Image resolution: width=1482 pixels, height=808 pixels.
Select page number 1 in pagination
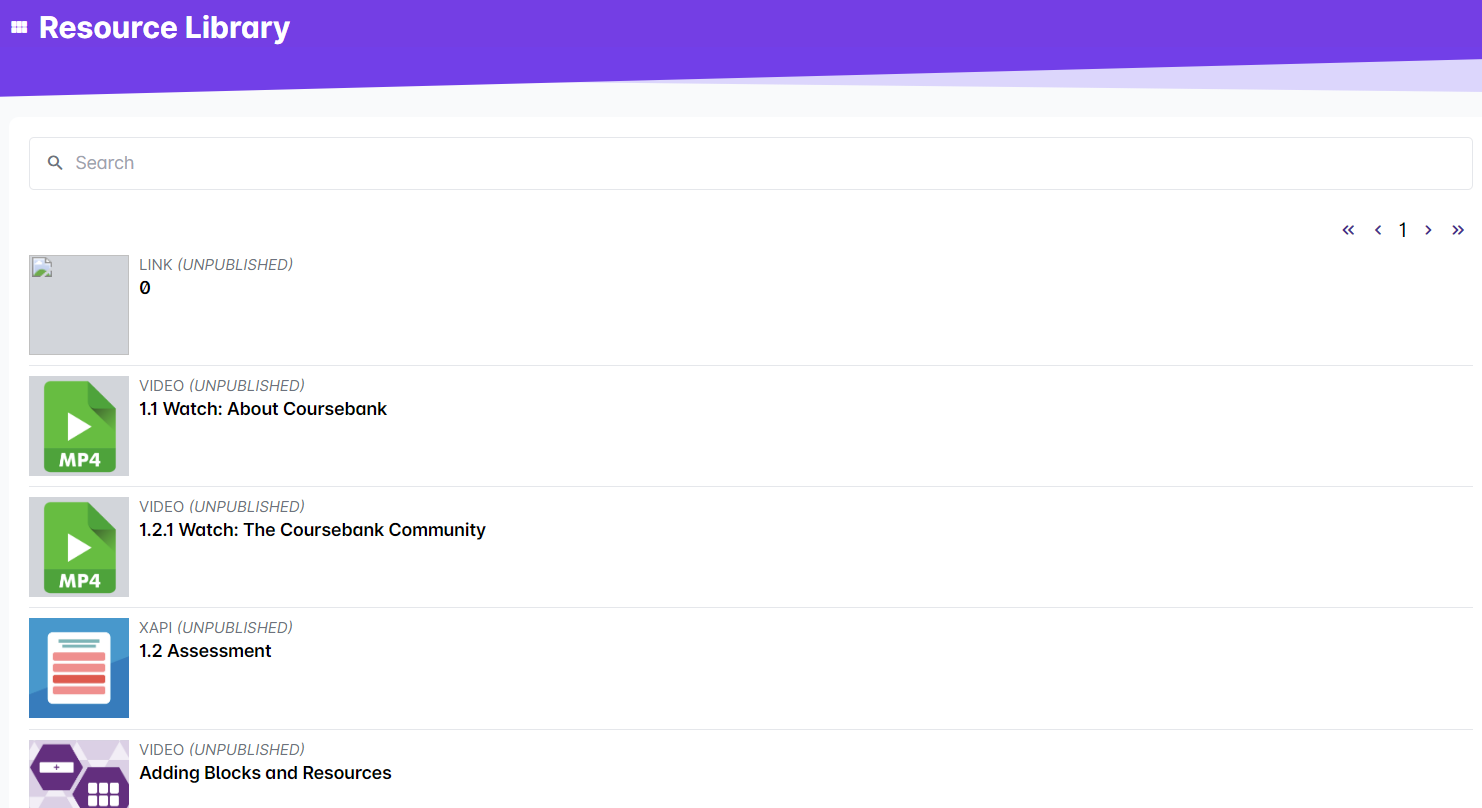click(1403, 230)
